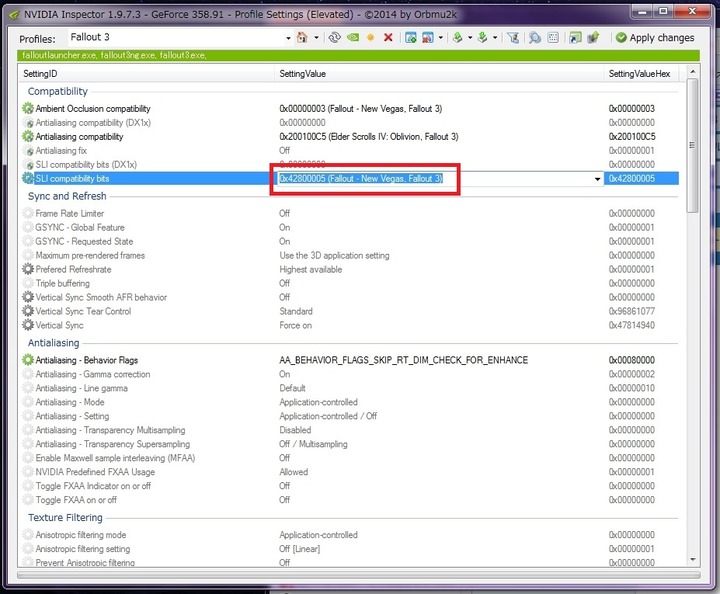This screenshot has width=720, height=594.
Task: Select the Antialiasing fix setting
Action: [x=349, y=151]
